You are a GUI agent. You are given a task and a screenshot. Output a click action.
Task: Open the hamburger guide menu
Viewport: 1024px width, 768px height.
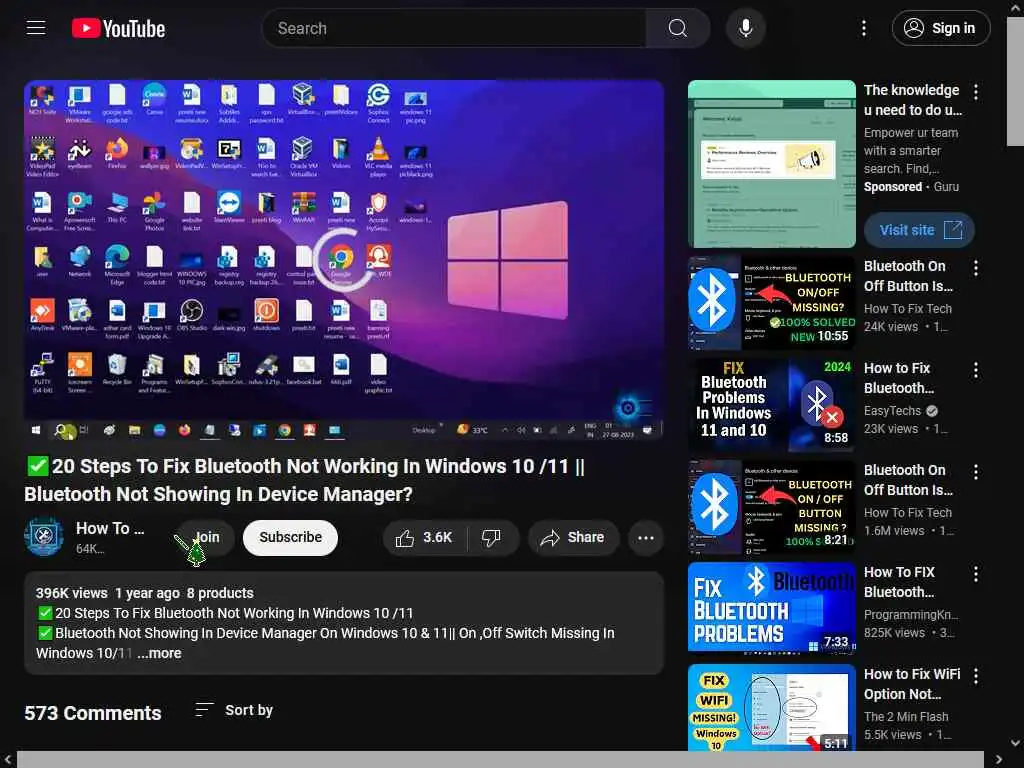point(36,28)
